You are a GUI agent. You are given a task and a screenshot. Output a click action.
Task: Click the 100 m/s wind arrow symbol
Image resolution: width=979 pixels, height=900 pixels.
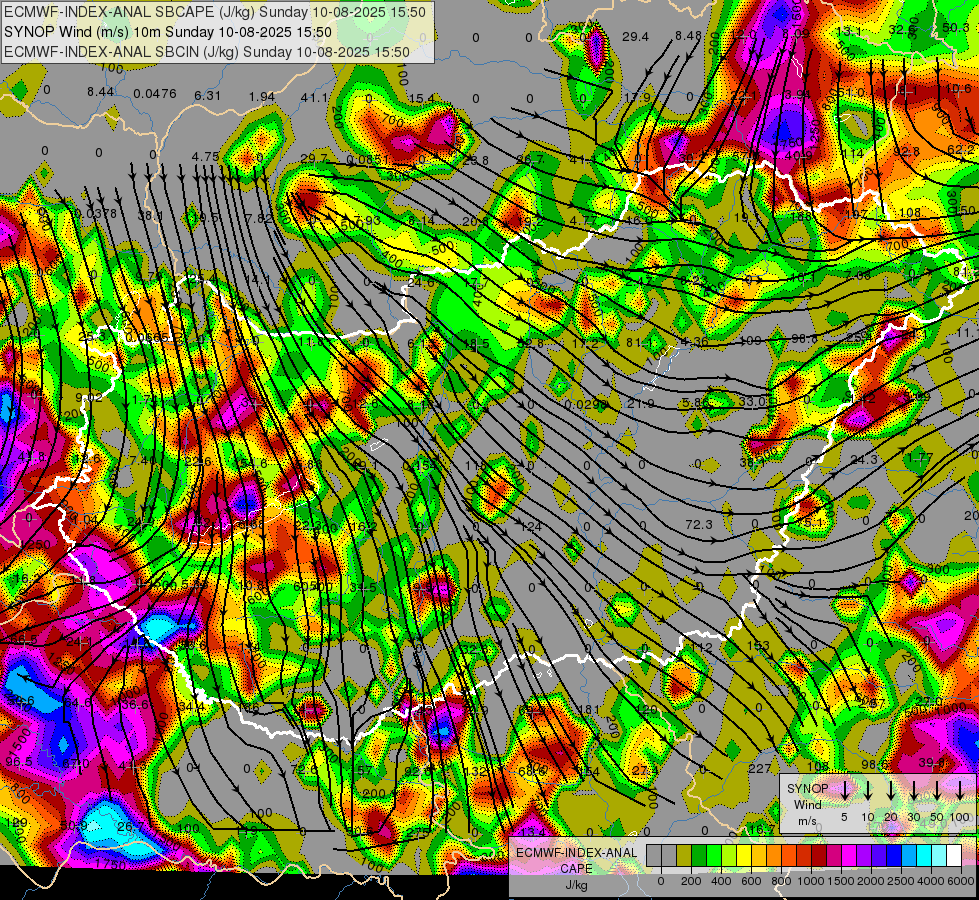(x=960, y=790)
